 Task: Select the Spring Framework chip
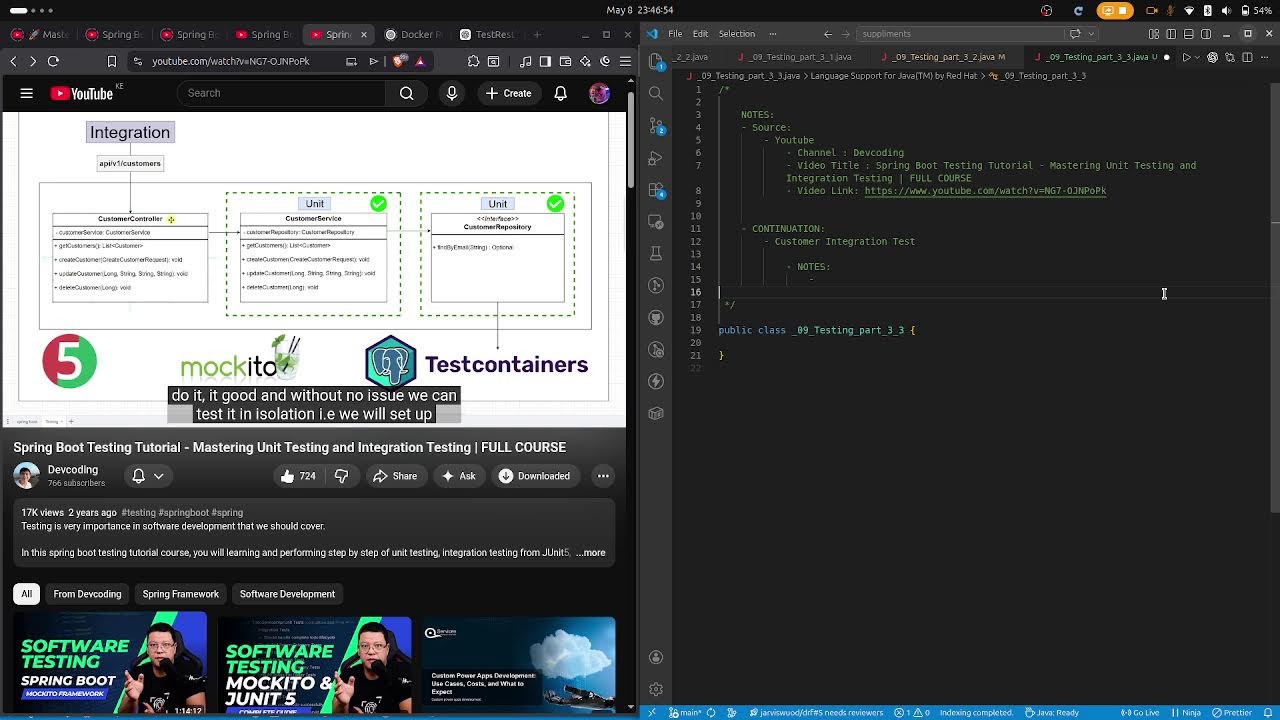tap(180, 594)
